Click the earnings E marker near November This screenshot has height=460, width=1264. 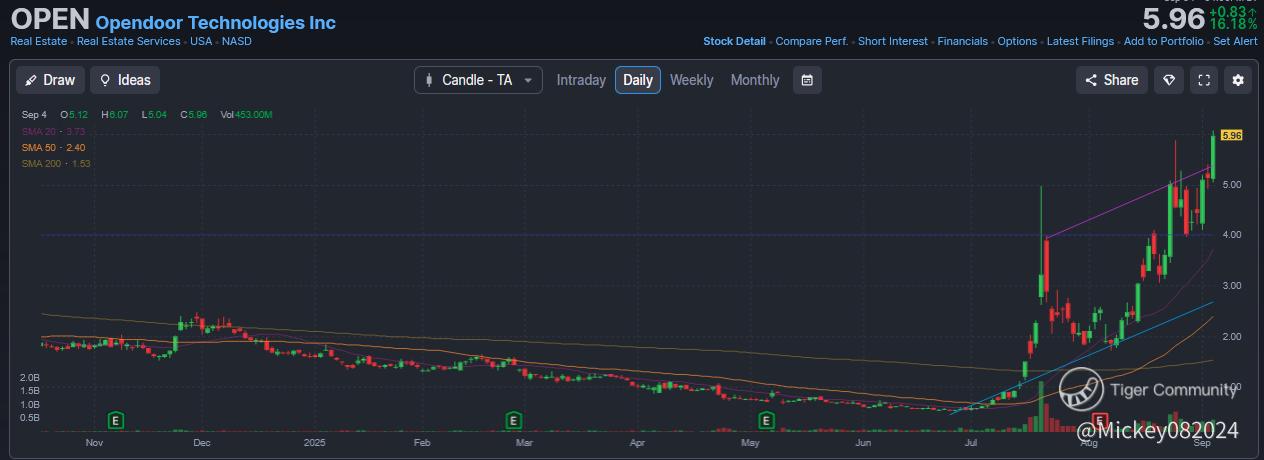pos(116,419)
